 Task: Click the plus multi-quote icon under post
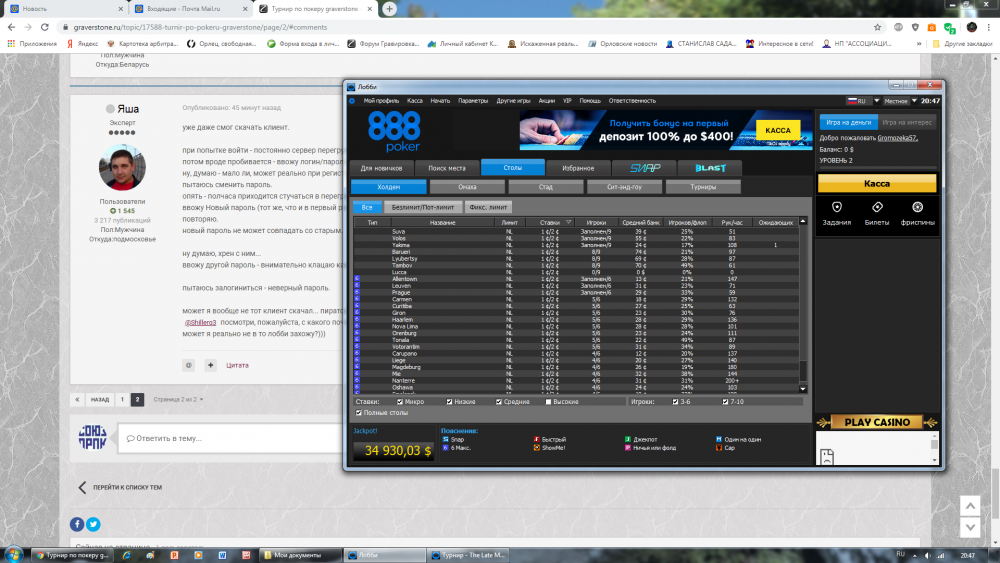(209, 365)
